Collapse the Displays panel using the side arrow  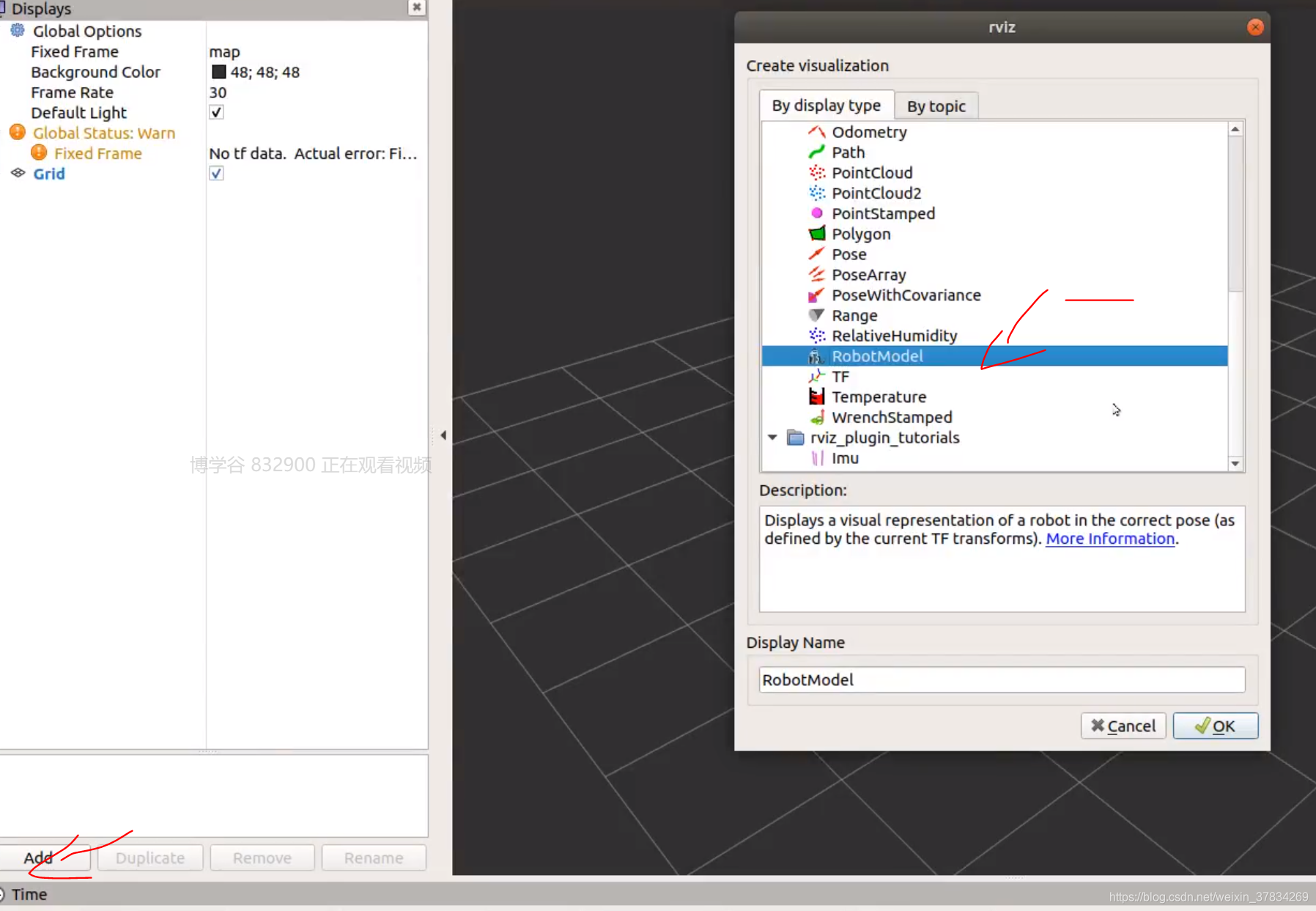[x=443, y=435]
